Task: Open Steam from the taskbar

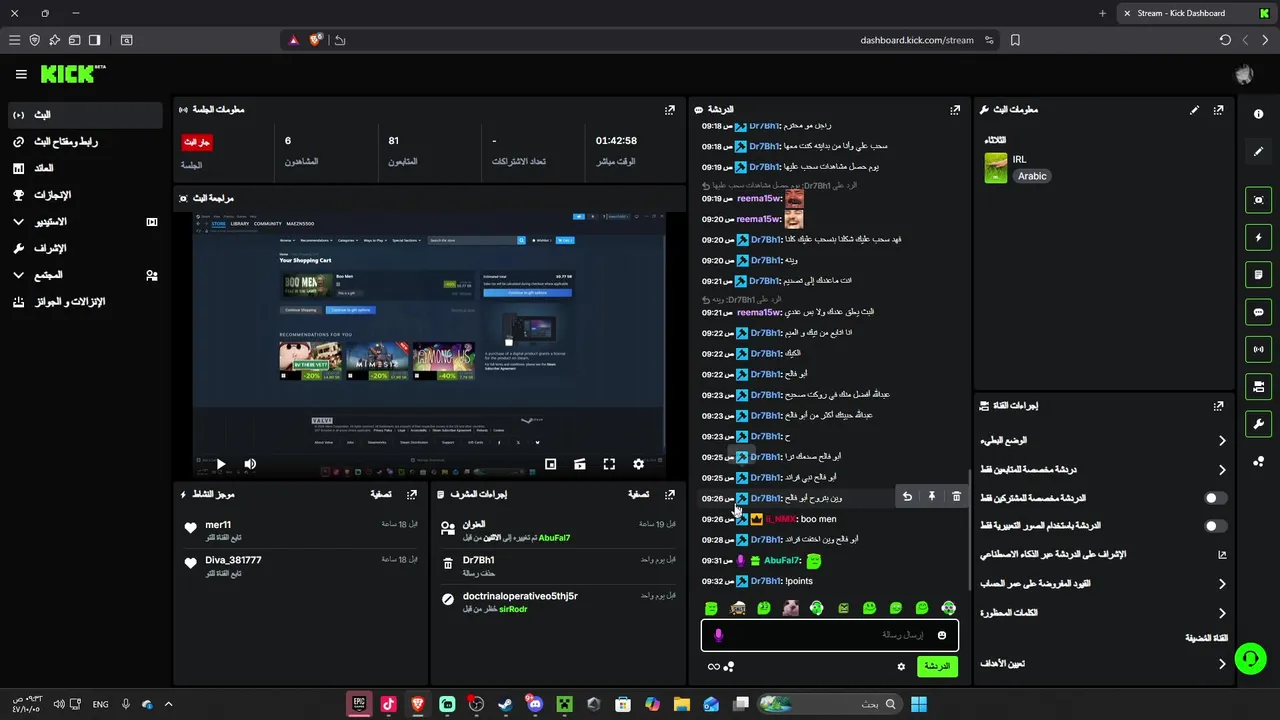Action: tap(506, 704)
